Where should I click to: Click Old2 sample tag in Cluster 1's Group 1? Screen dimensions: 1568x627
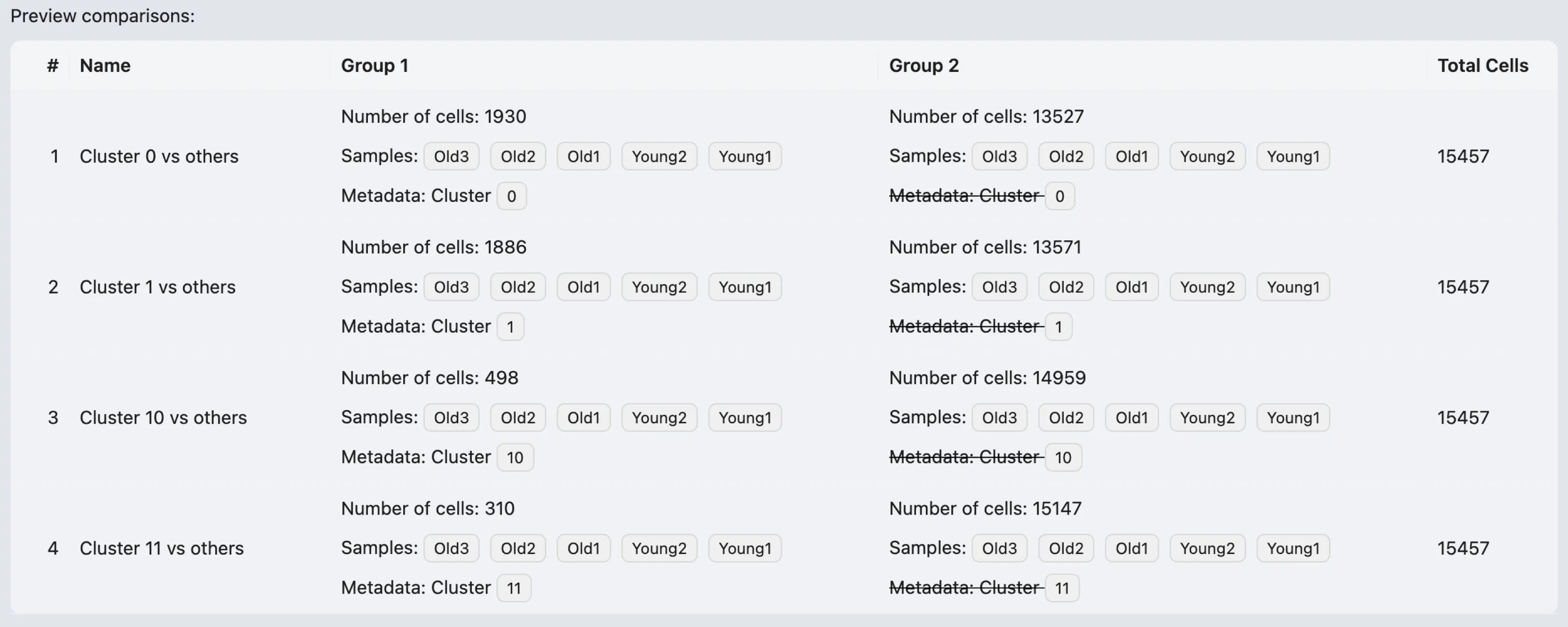517,287
